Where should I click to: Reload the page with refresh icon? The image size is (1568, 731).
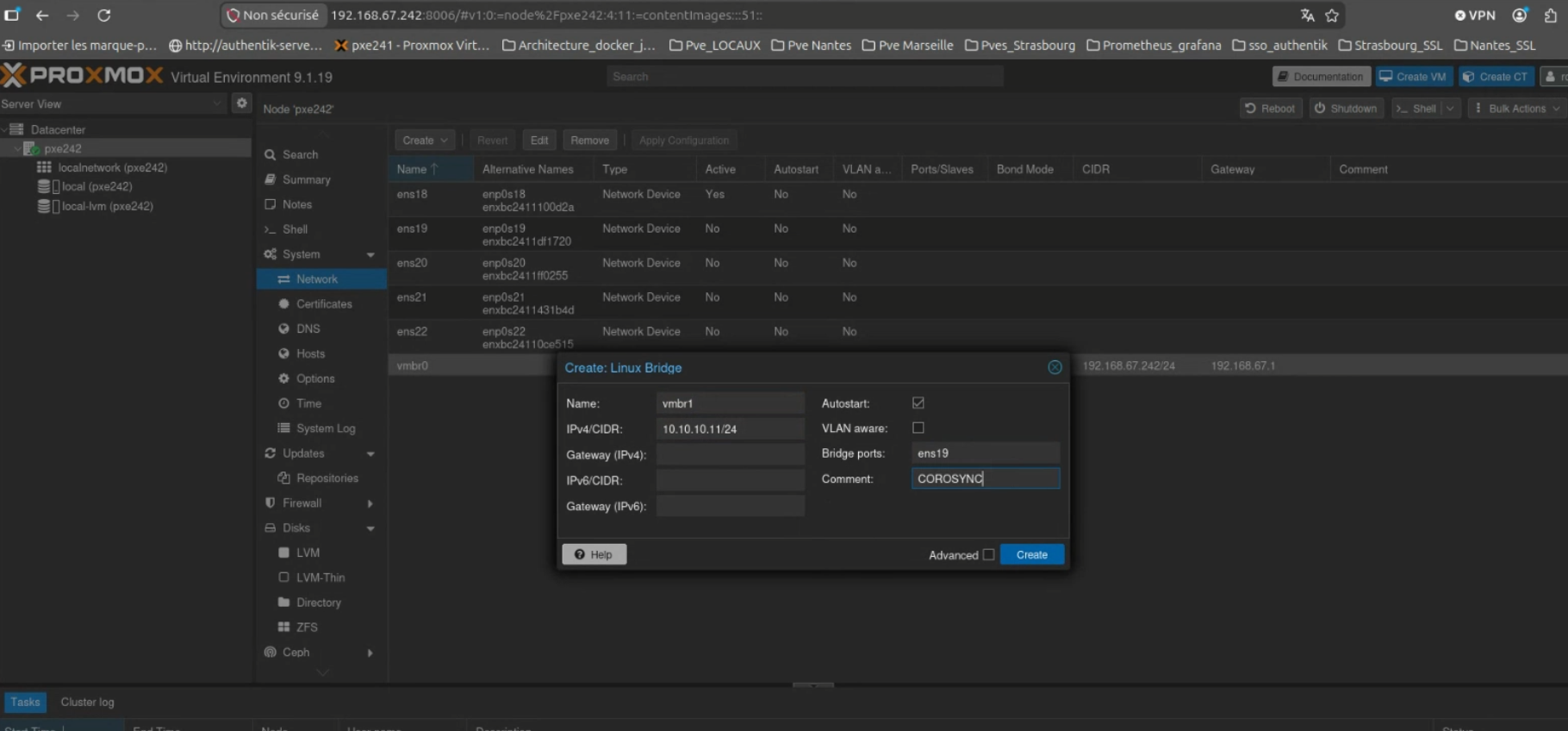(x=103, y=16)
